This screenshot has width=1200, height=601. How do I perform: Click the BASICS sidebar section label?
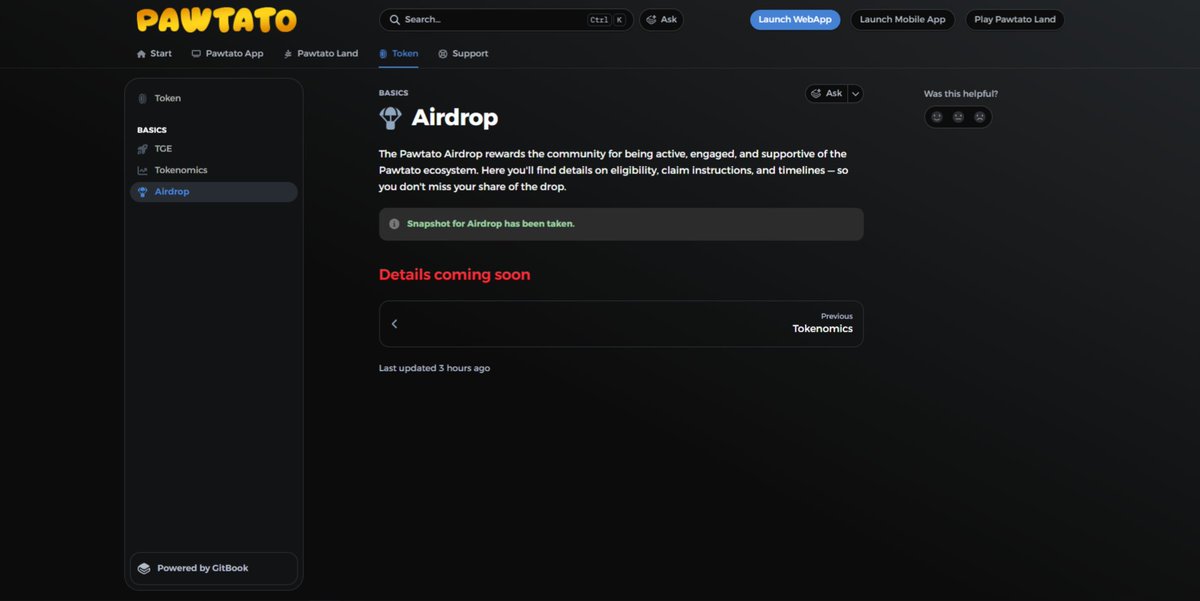point(152,130)
